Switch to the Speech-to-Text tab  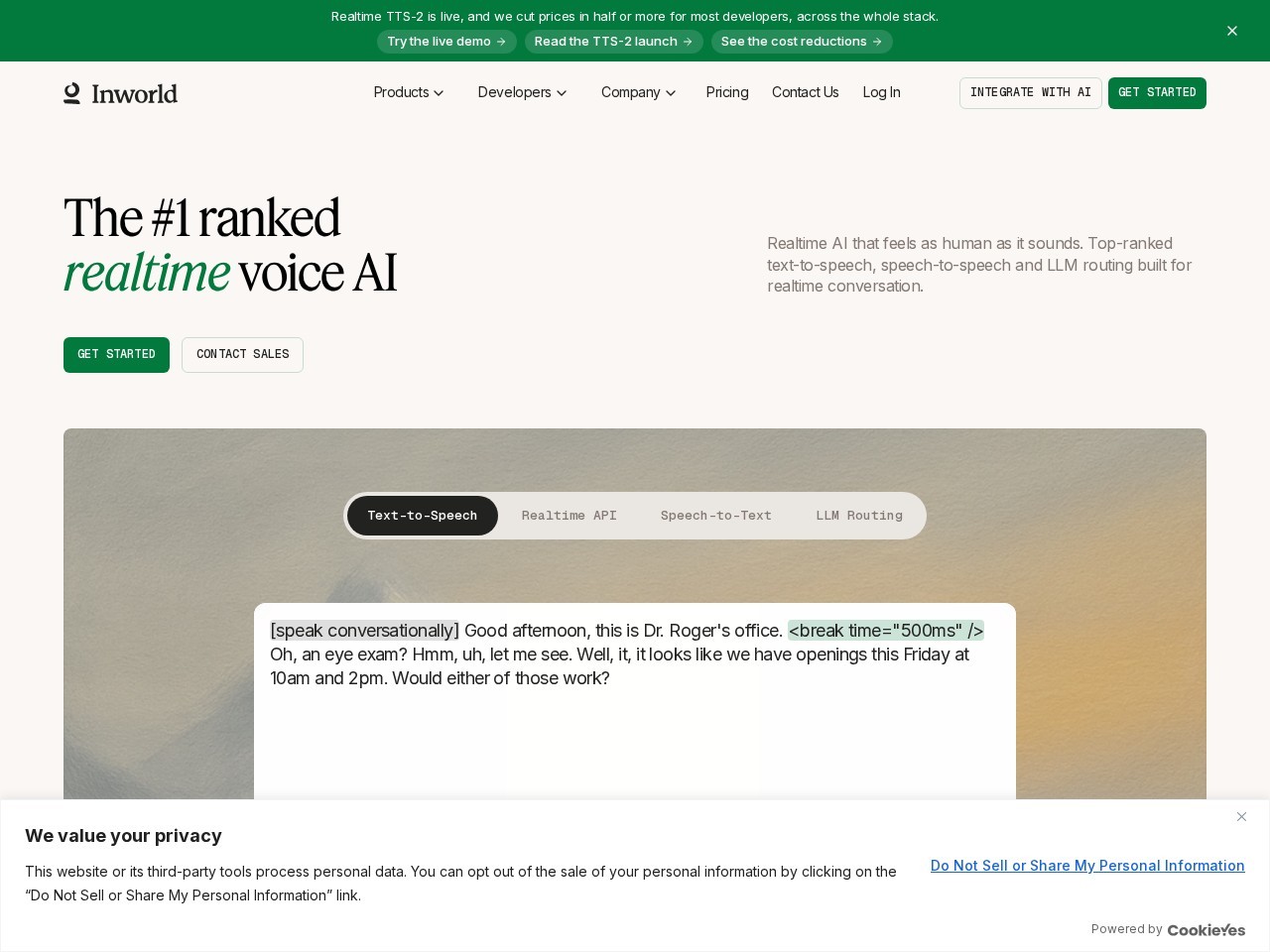click(x=716, y=516)
